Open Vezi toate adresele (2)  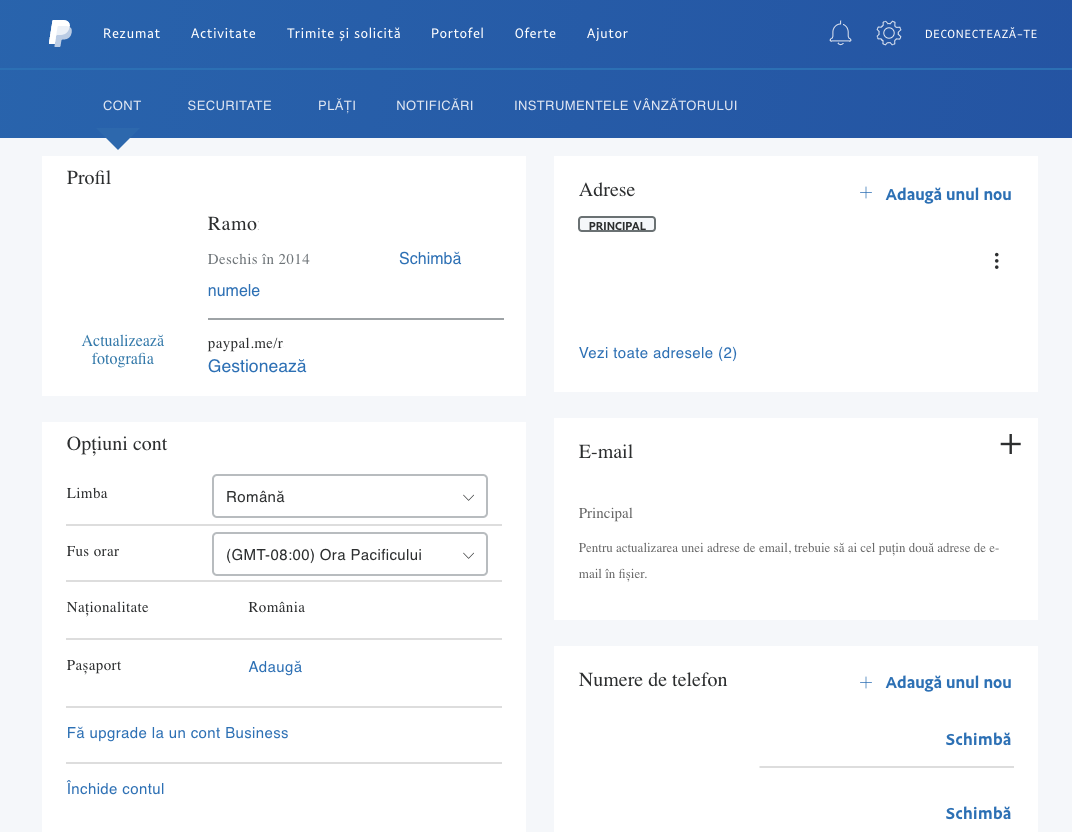[x=657, y=353]
